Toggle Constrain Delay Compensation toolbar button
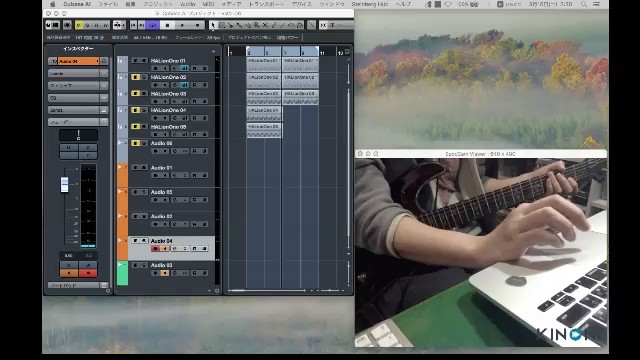Screen dimensions: 640x360 click(67, 25)
